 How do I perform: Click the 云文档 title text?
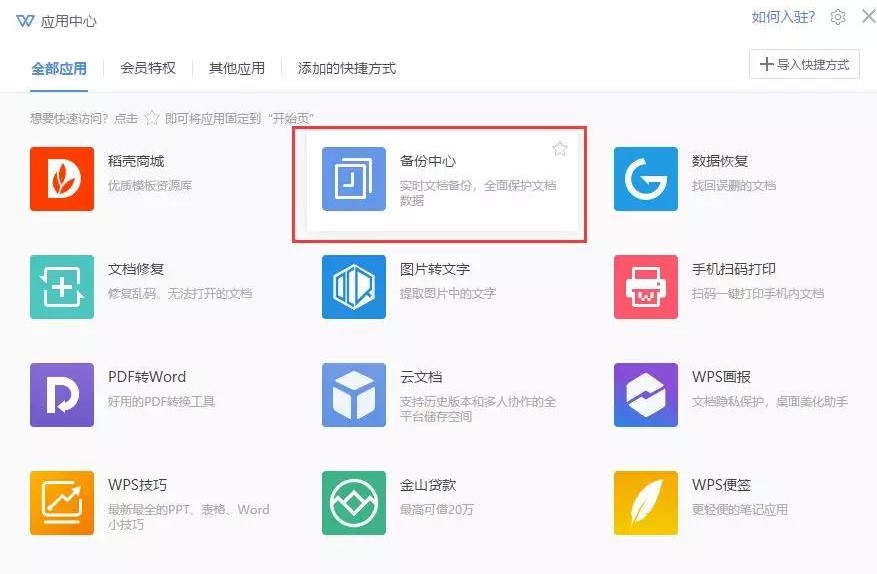421,377
